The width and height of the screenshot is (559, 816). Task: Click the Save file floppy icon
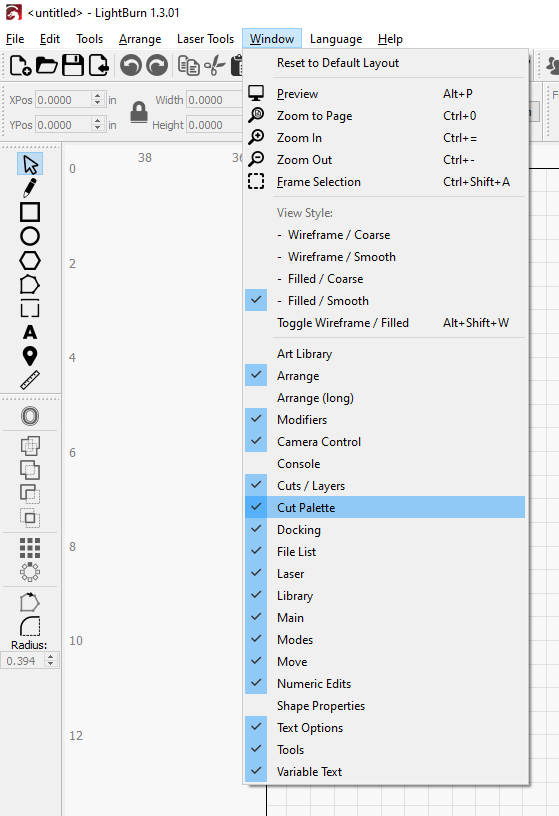pyautogui.click(x=72, y=66)
